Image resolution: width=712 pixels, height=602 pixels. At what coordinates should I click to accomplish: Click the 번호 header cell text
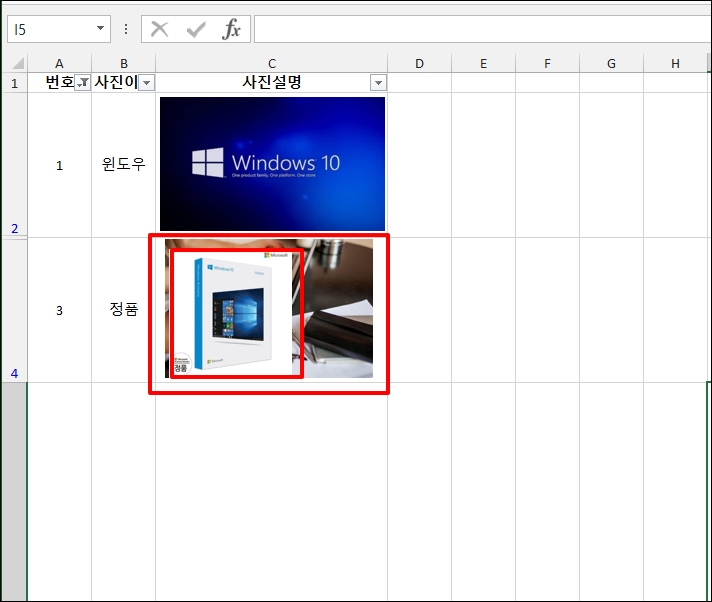click(59, 82)
